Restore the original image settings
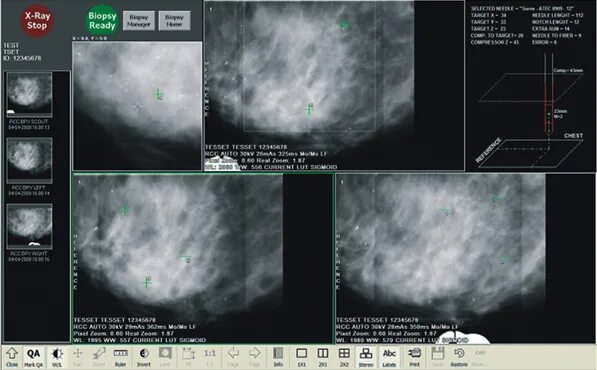 coord(459,357)
